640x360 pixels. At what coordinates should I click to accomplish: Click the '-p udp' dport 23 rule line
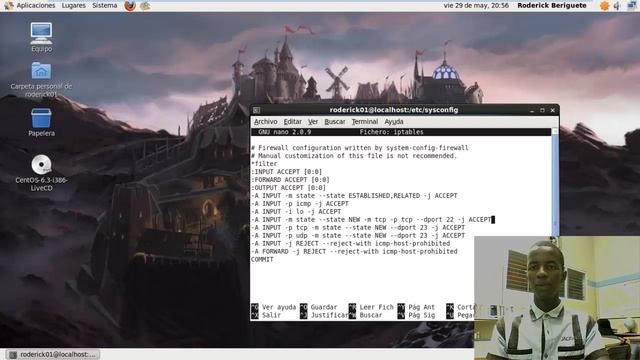click(x=358, y=236)
